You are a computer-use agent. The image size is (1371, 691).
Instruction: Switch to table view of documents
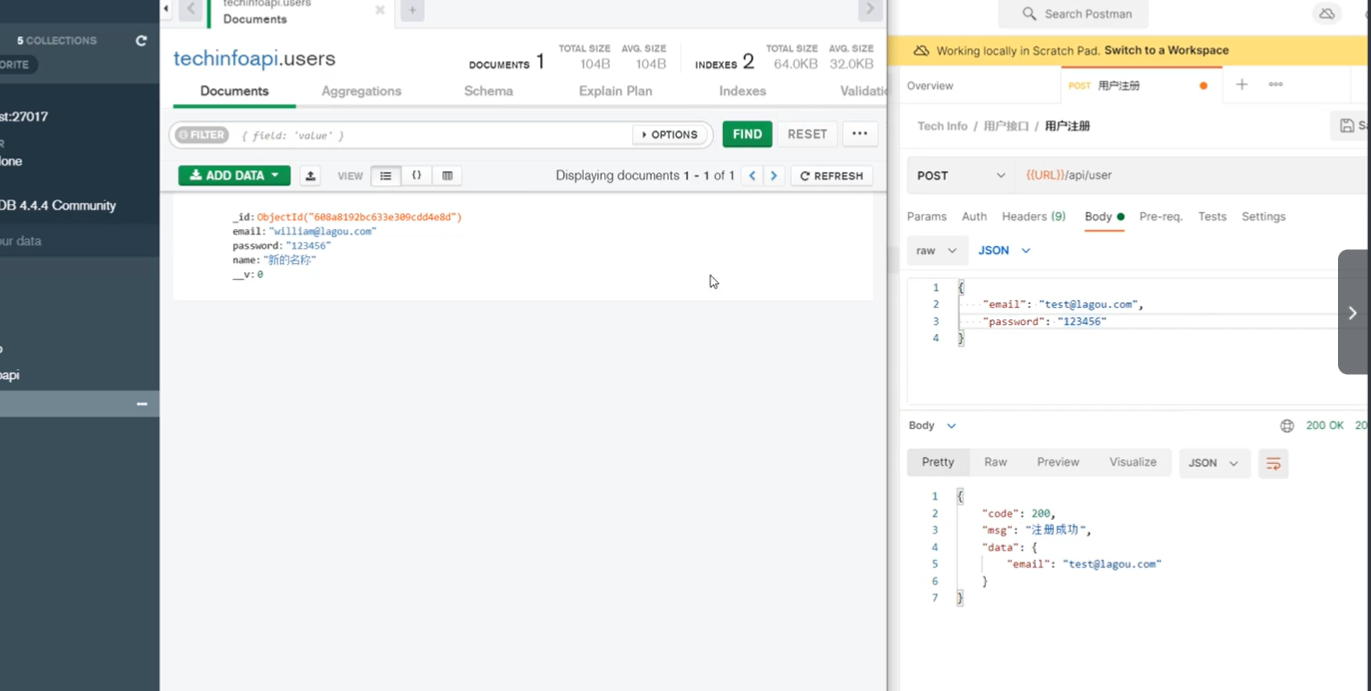click(x=447, y=176)
